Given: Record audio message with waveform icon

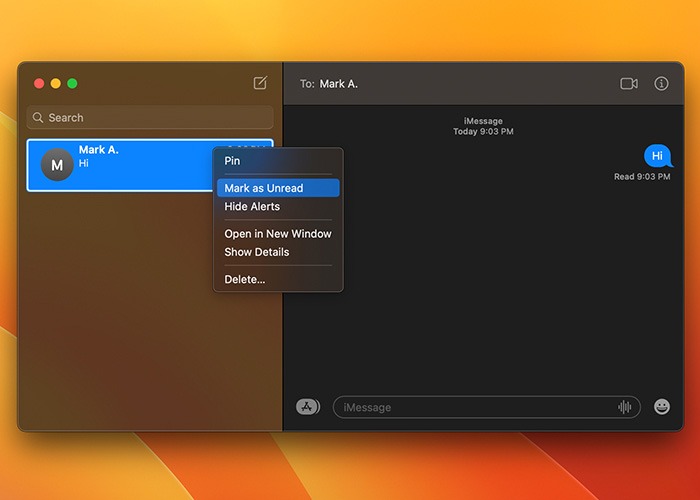Looking at the screenshot, I should [x=625, y=407].
